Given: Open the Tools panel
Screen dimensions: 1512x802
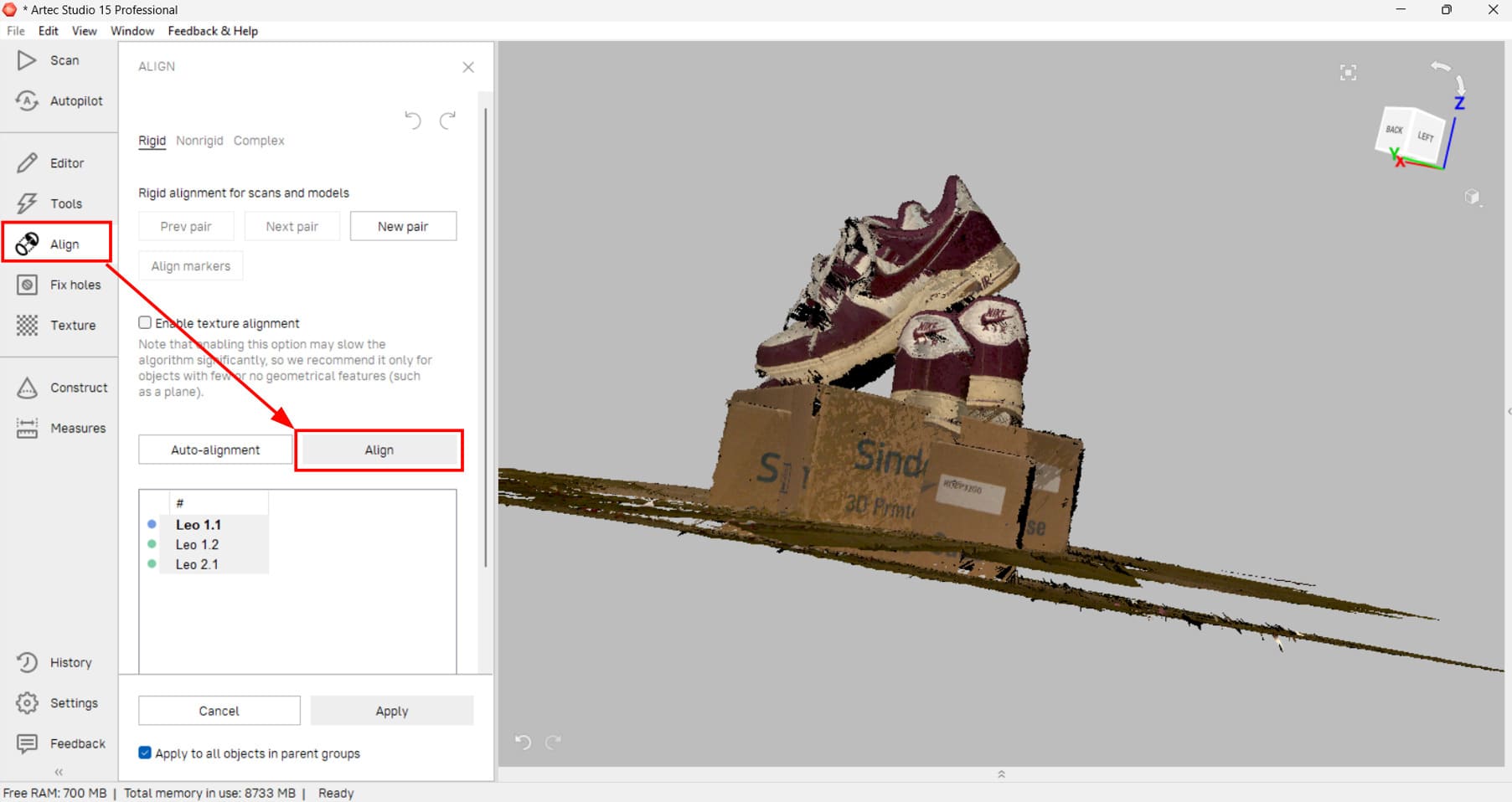Looking at the screenshot, I should coord(49,203).
